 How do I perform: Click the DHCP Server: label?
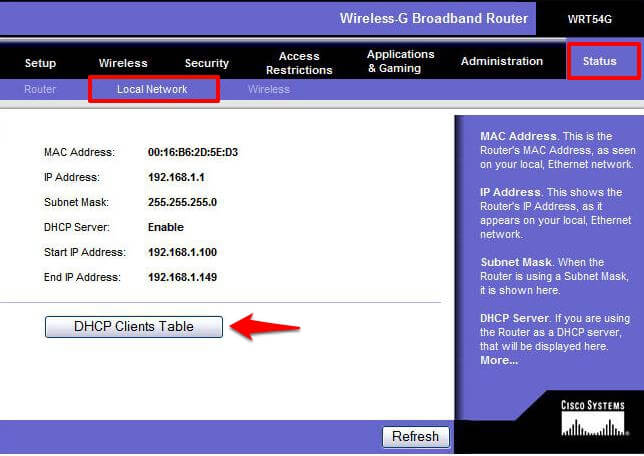pos(77,227)
